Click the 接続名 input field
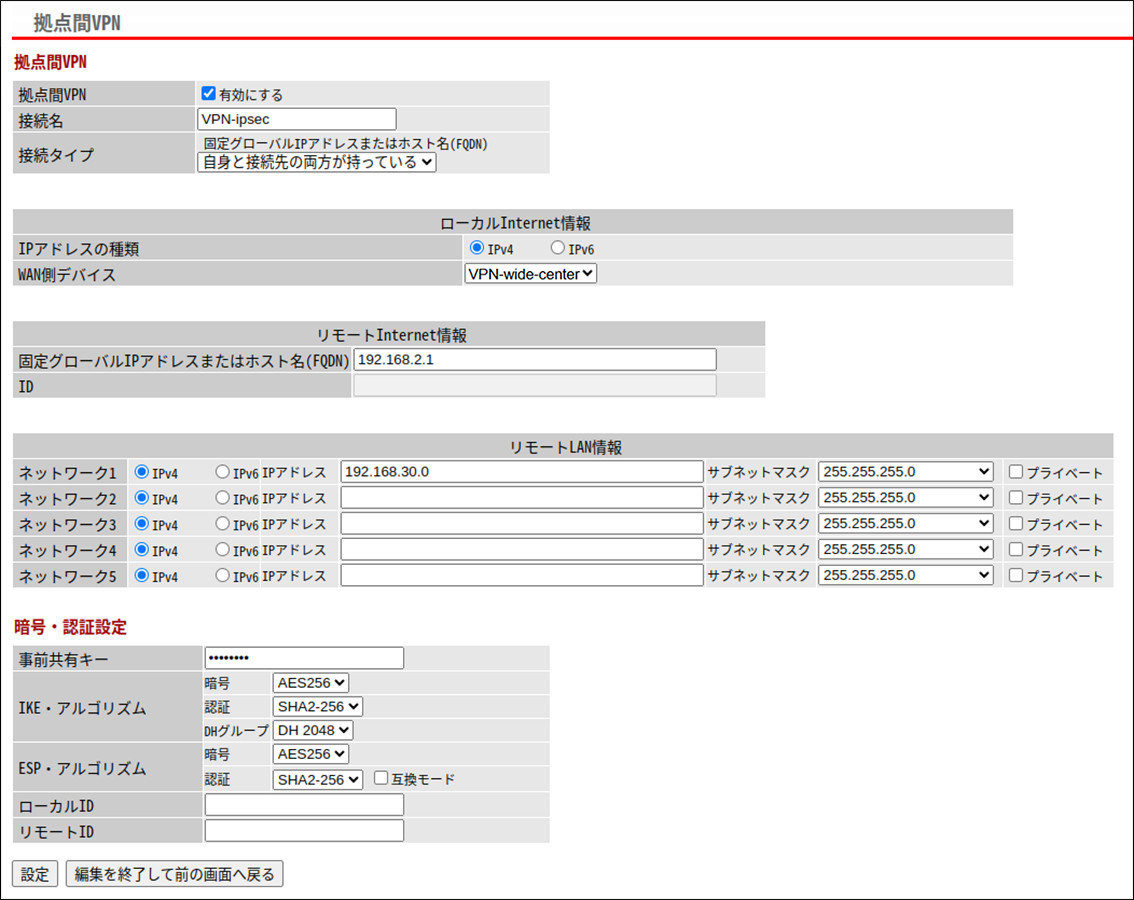Screen dimensions: 1134x900 pos(296,118)
